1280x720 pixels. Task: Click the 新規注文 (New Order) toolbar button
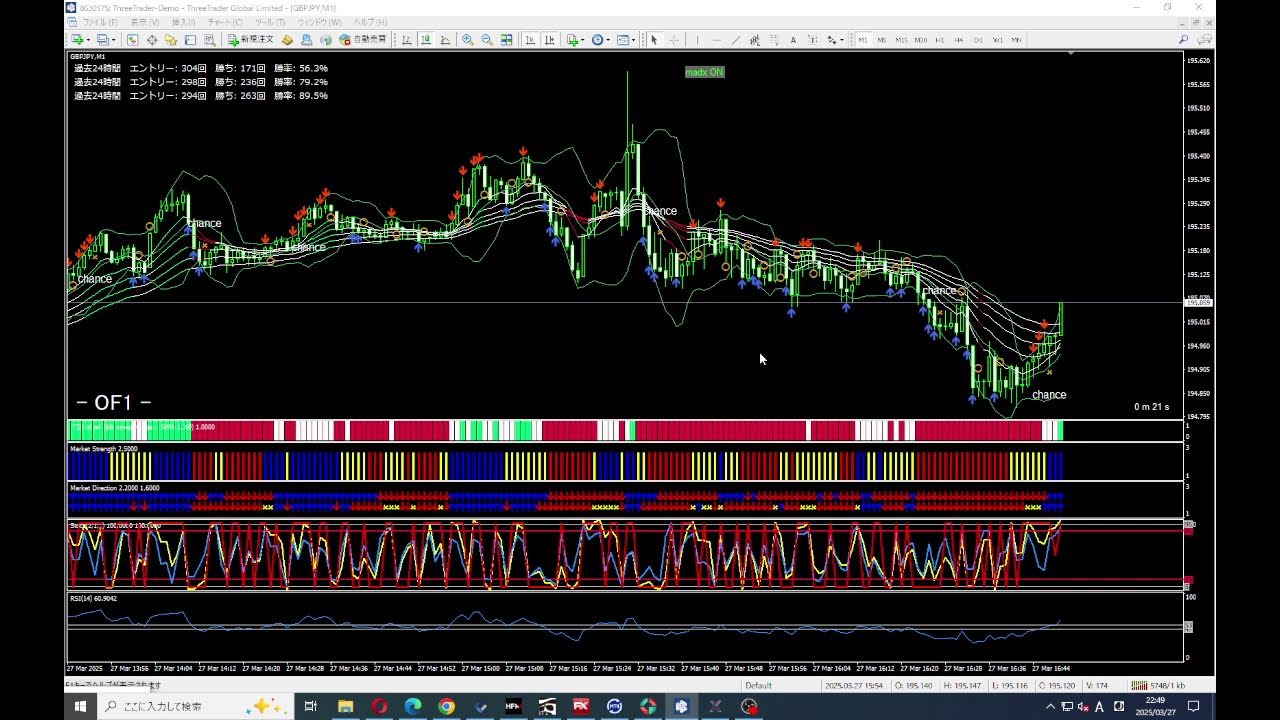(250, 40)
